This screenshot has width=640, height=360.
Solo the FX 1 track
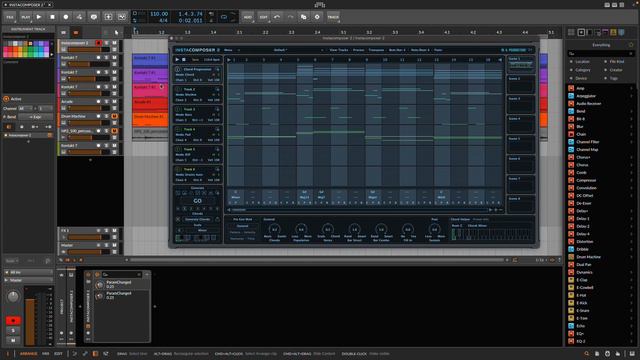(107, 231)
